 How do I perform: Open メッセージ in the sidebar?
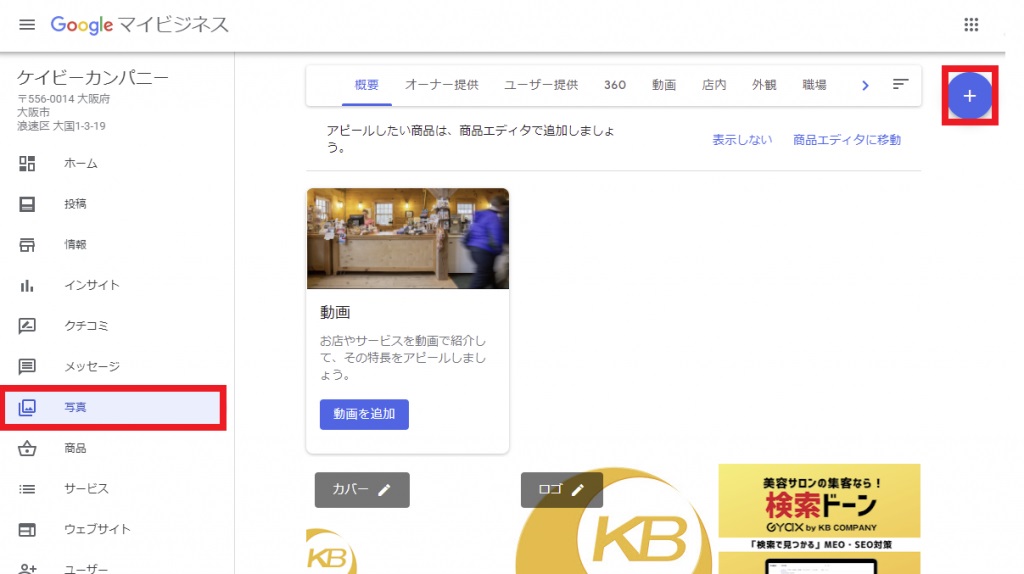(x=91, y=366)
